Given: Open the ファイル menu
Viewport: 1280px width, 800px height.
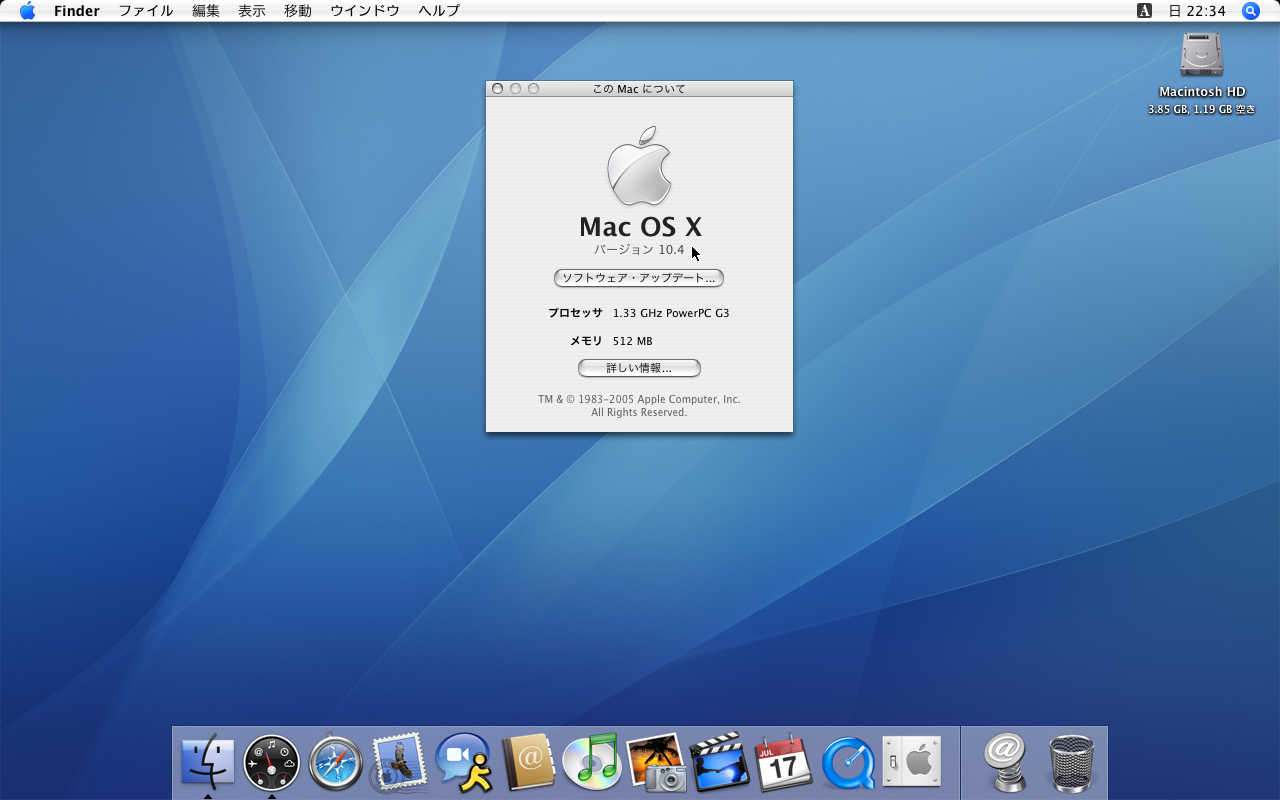Looking at the screenshot, I should [146, 11].
